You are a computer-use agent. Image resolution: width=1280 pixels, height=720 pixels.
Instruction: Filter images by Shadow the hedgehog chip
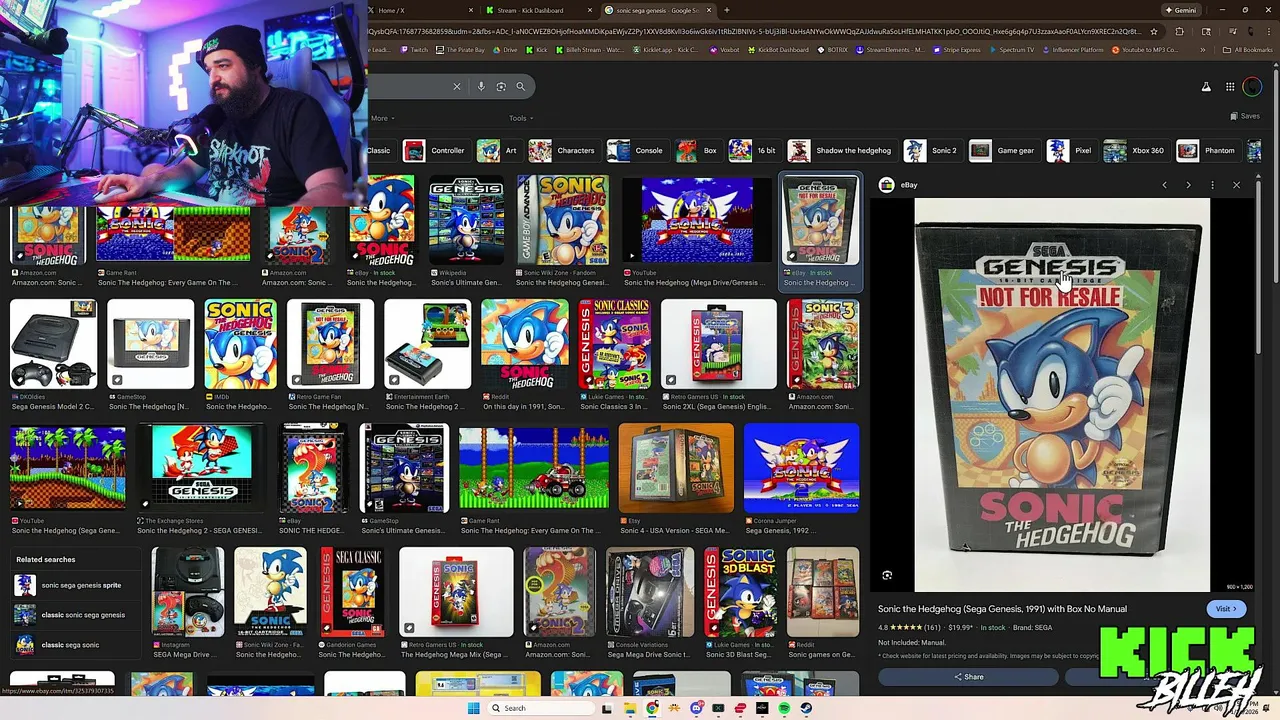840,151
